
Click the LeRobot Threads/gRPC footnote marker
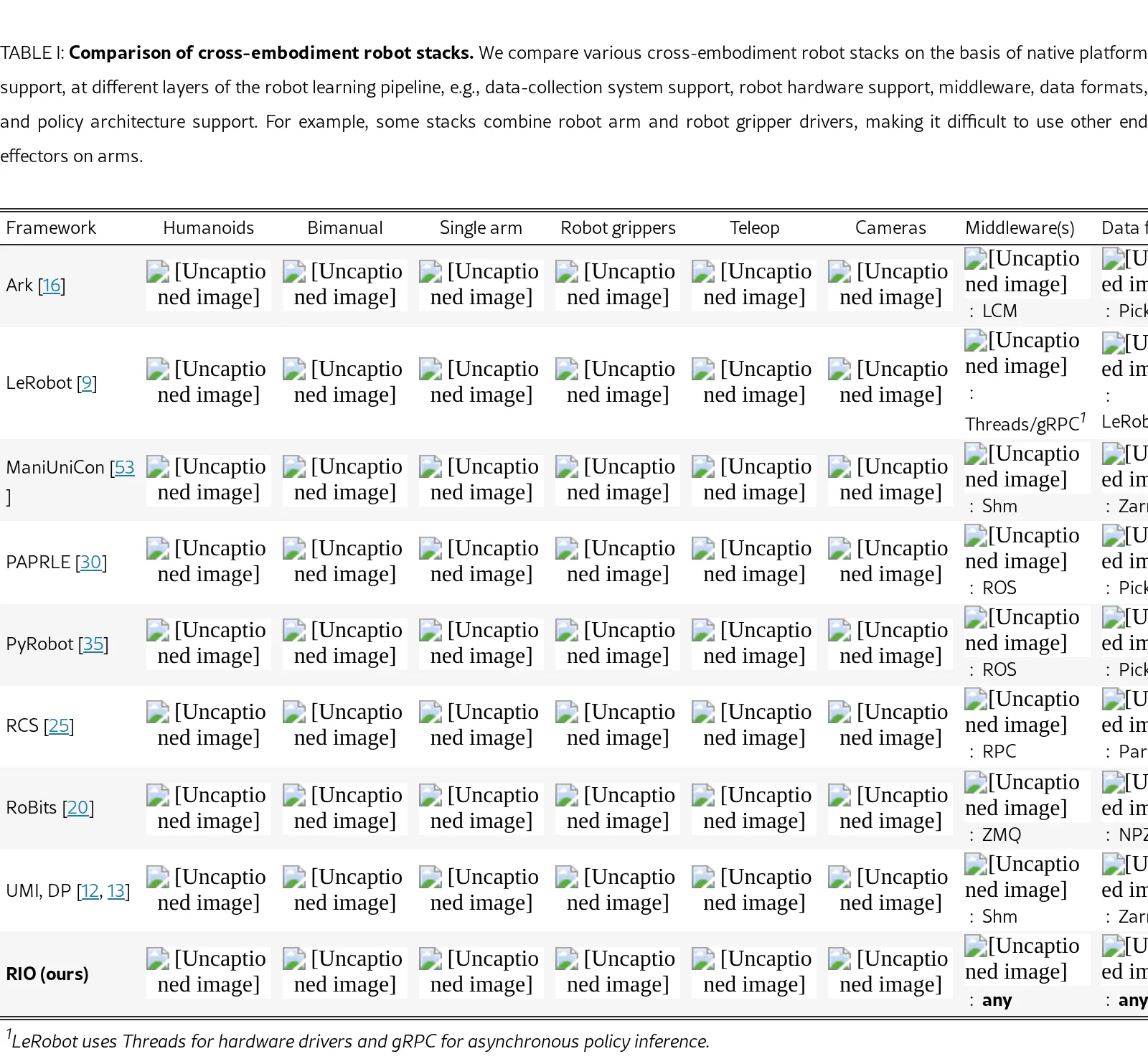coord(1083,418)
